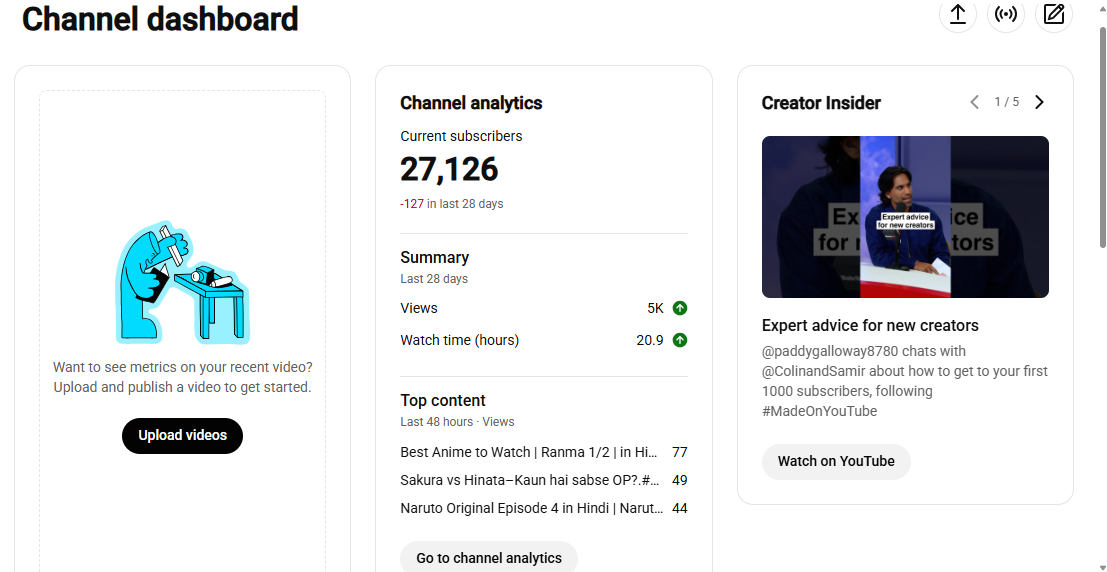The width and height of the screenshot is (1107, 572).
Task: Open Naruto Original Episode 4 video entry
Action: click(x=532, y=508)
